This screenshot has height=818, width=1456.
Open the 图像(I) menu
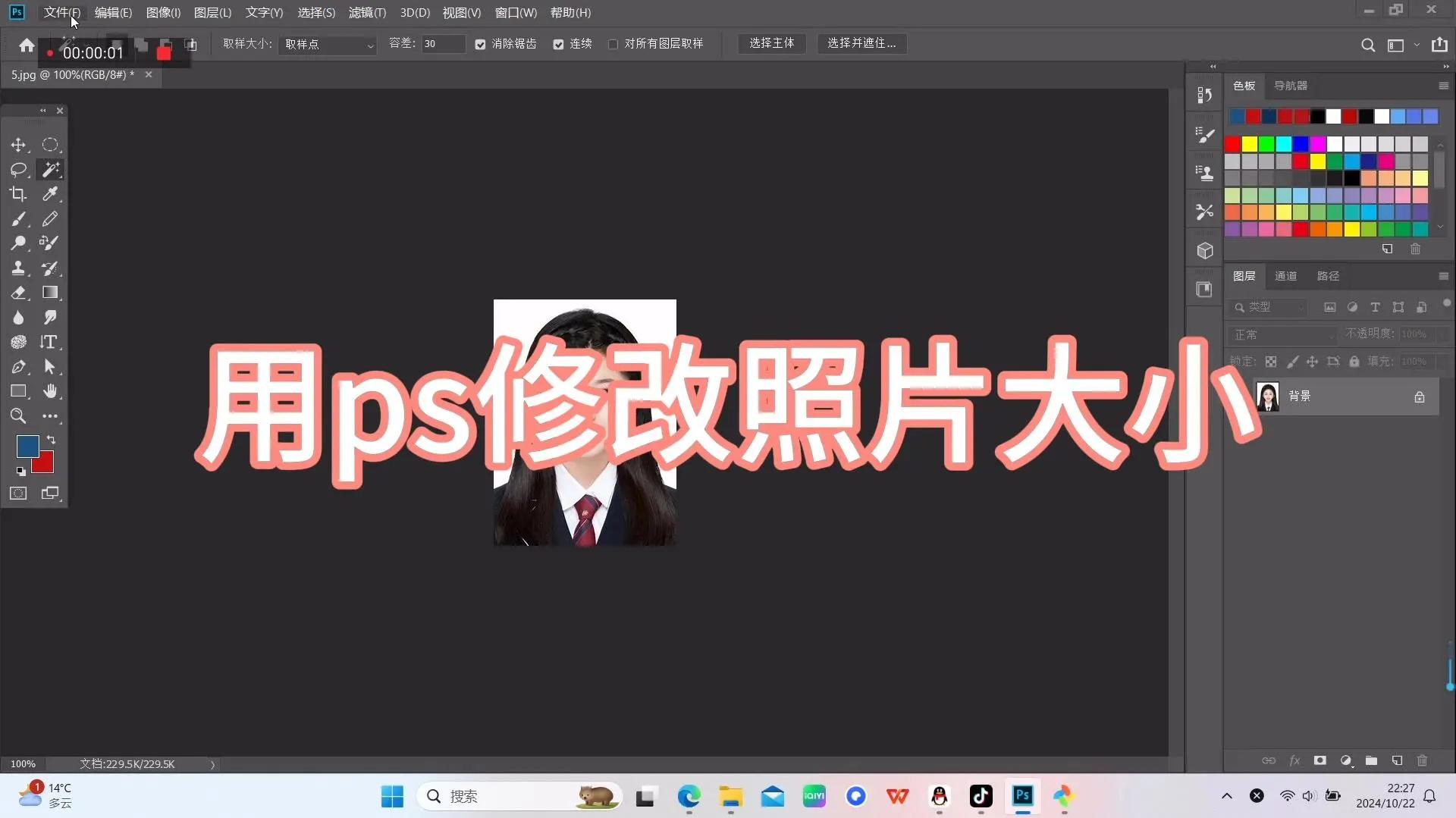tap(162, 12)
